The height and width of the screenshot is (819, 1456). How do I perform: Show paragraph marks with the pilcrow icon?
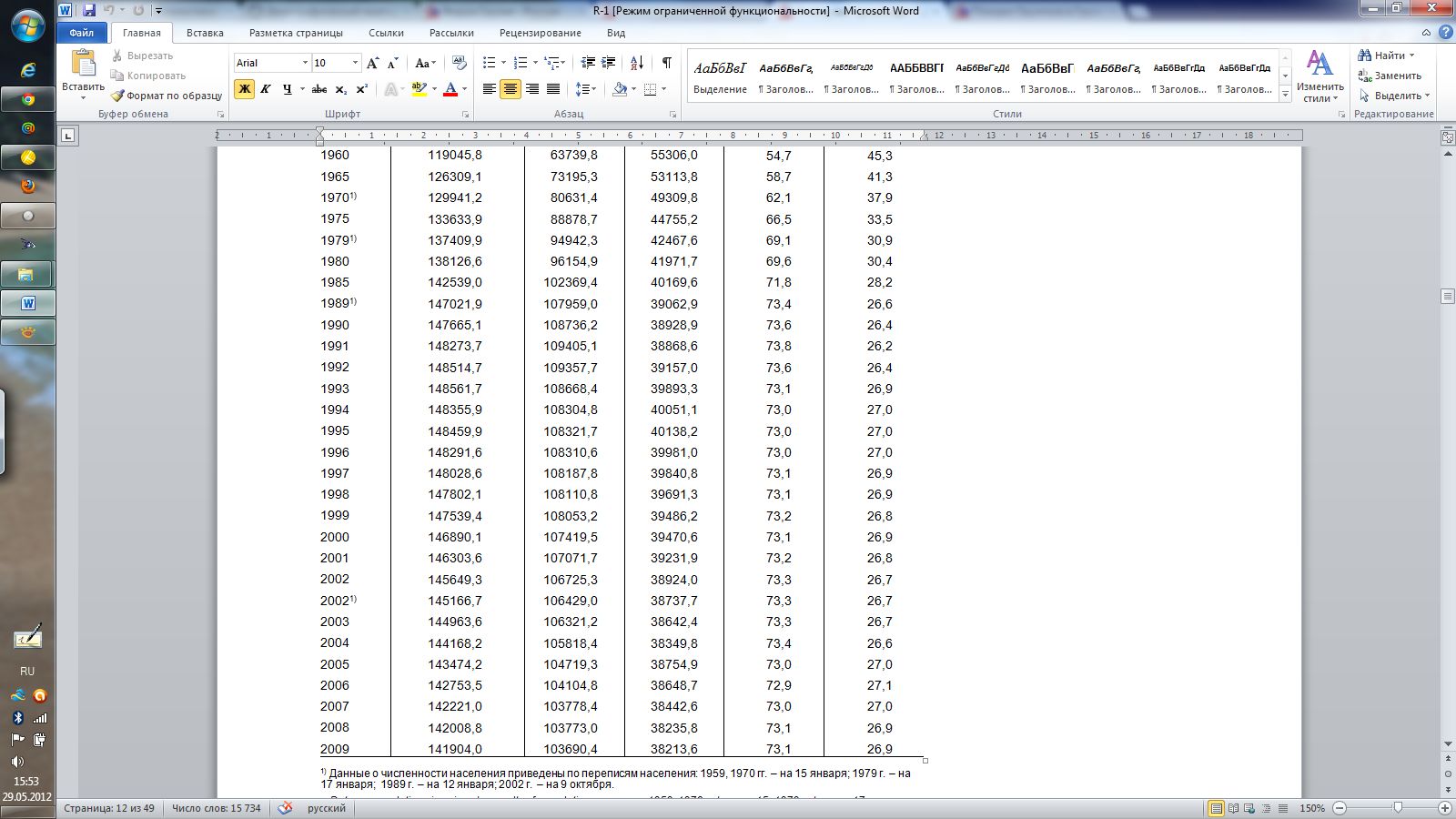pyautogui.click(x=666, y=63)
